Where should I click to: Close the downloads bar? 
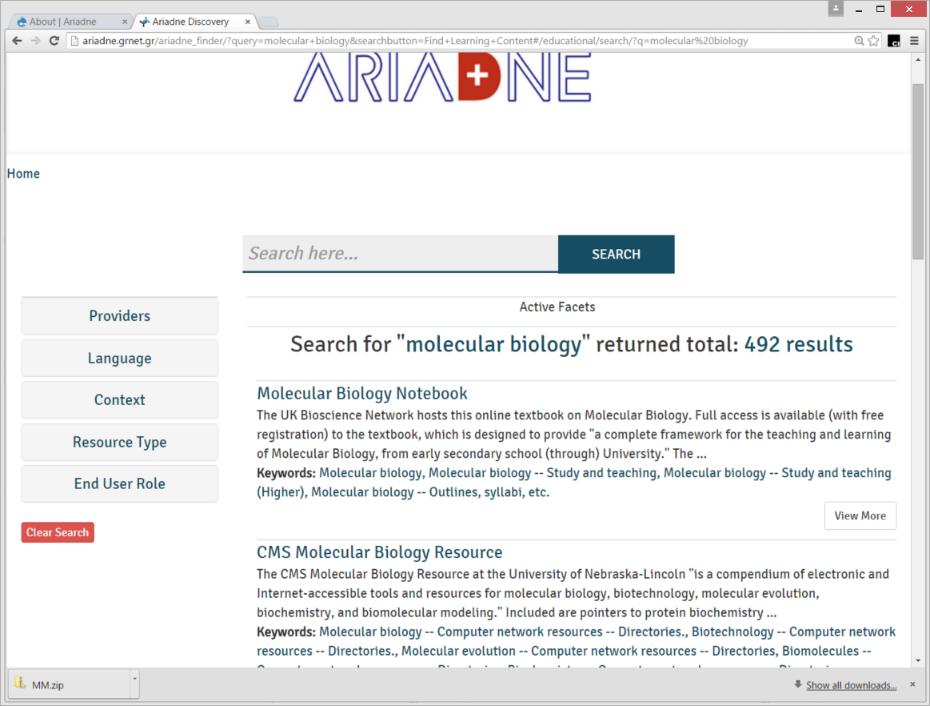912,685
